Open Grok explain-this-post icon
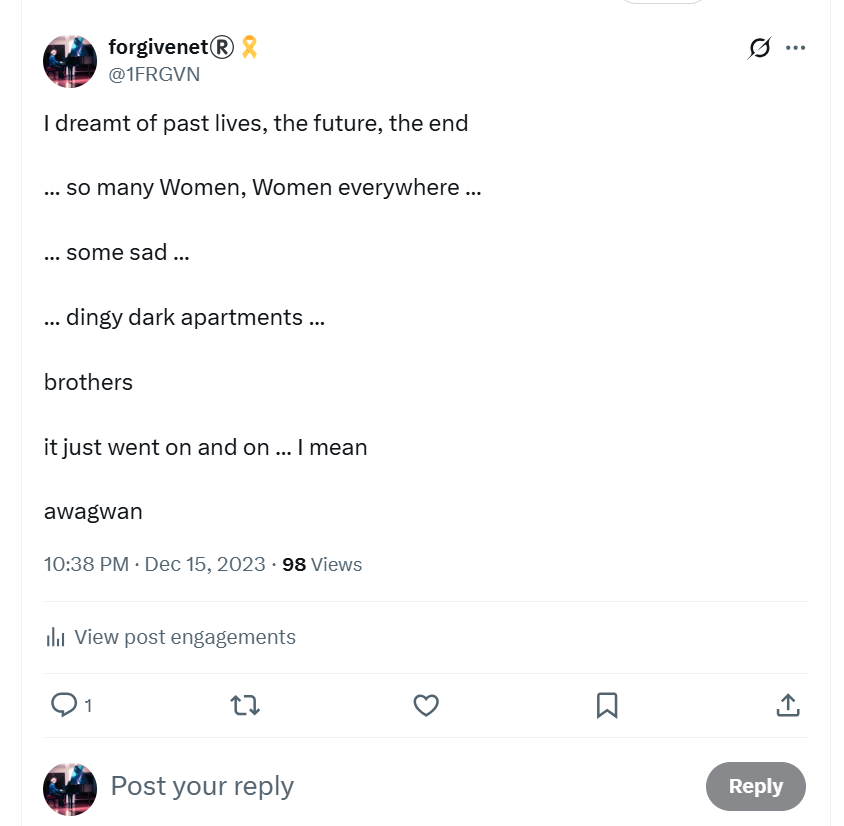The image size is (844, 826). click(x=759, y=48)
